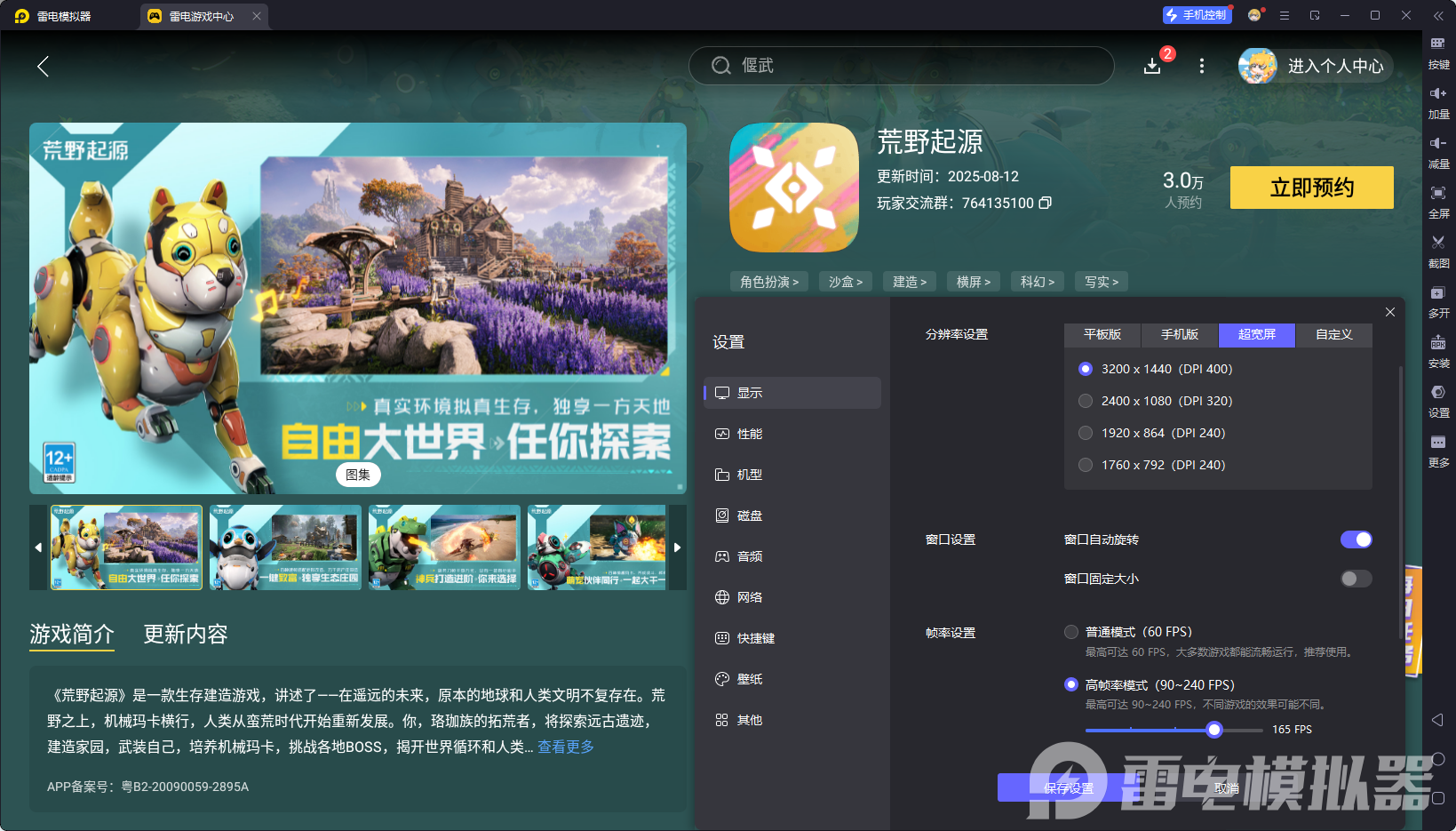The width and height of the screenshot is (1456, 831).
Task: Show next screenshot thumbnails with right arrow
Action: pos(677,547)
